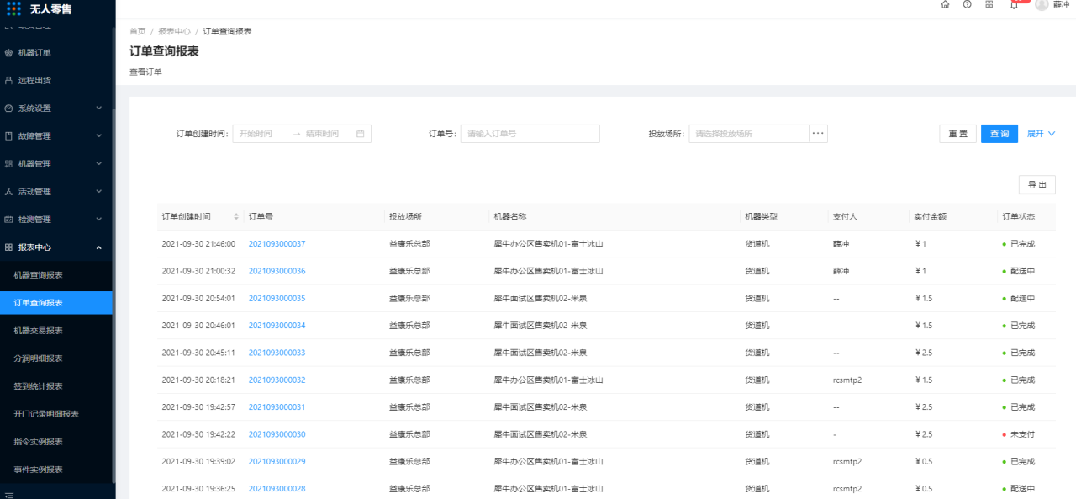Click the collapse sidebar icon at bottom left

(x=9, y=494)
